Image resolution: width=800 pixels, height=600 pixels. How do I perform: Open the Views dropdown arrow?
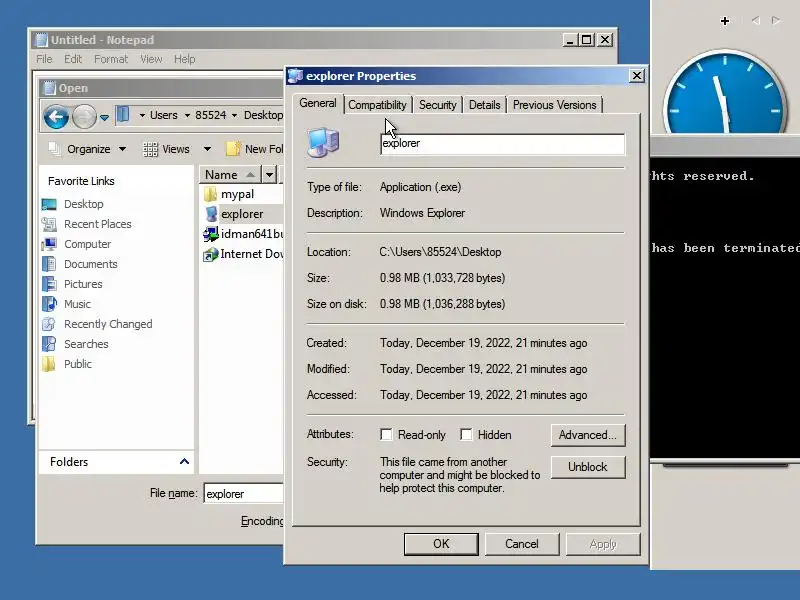(x=207, y=149)
